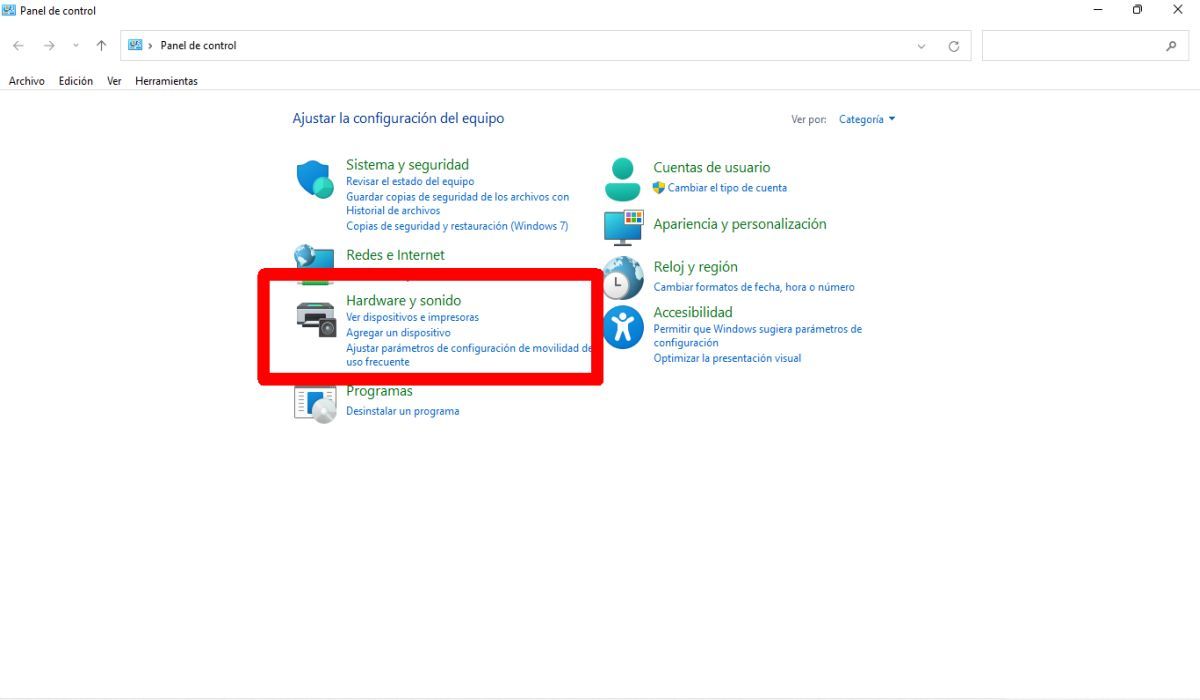Open the Redes e Internet category
The image size is (1200, 700).
(x=395, y=255)
